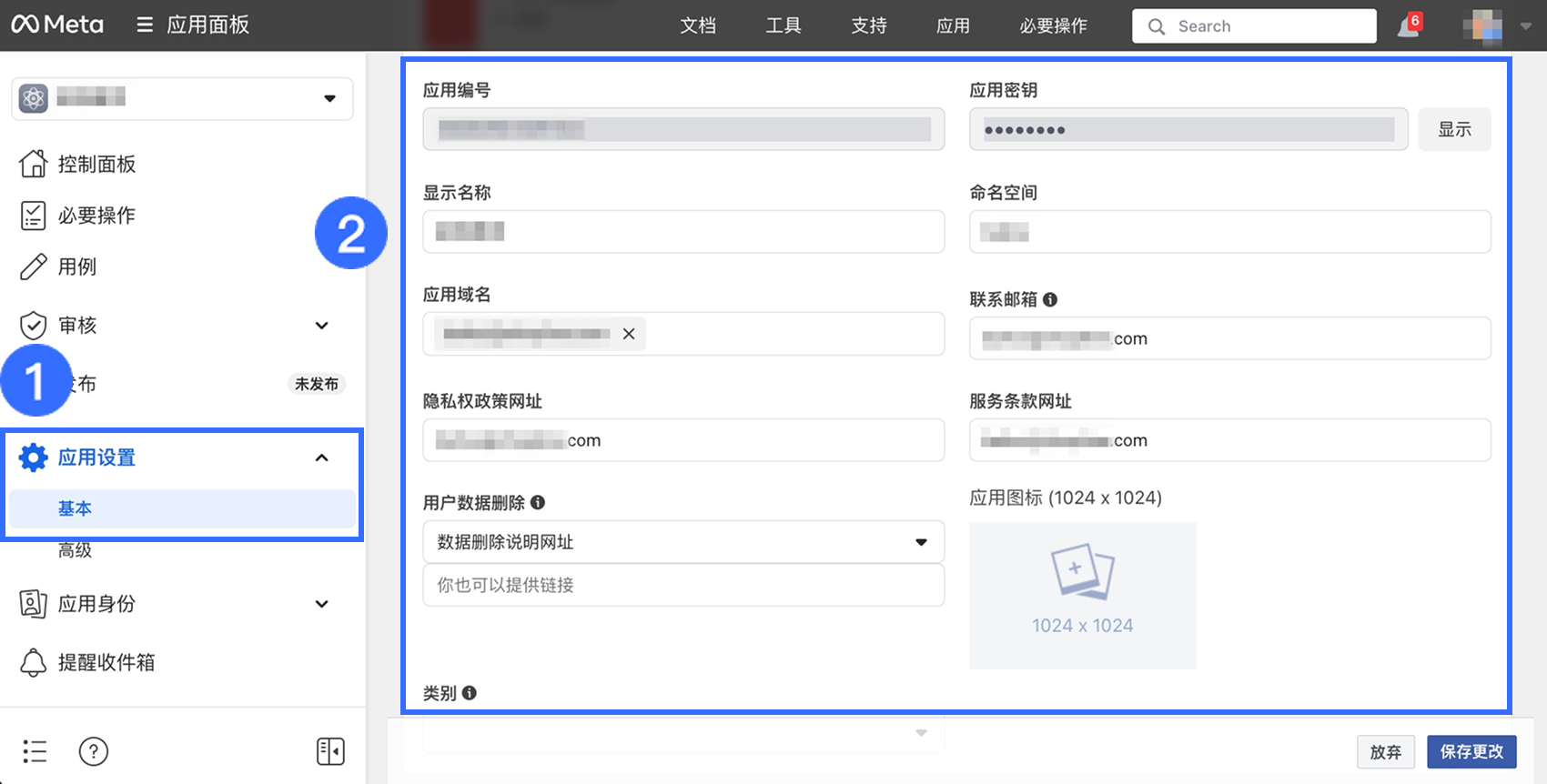The image size is (1547, 784).
Task: Go to 控制面板
Action: coord(97,164)
